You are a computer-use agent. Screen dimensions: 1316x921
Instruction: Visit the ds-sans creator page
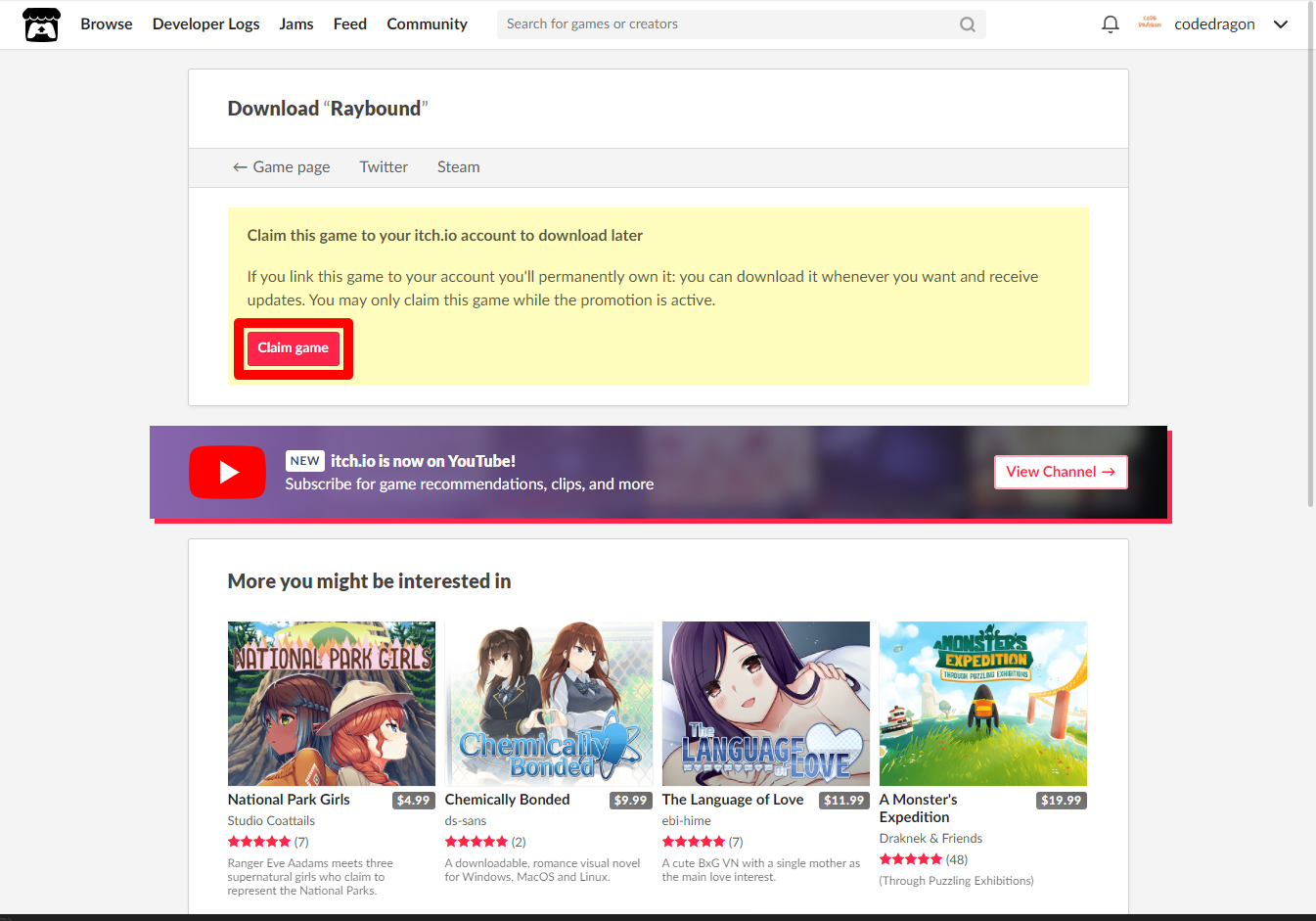466,821
